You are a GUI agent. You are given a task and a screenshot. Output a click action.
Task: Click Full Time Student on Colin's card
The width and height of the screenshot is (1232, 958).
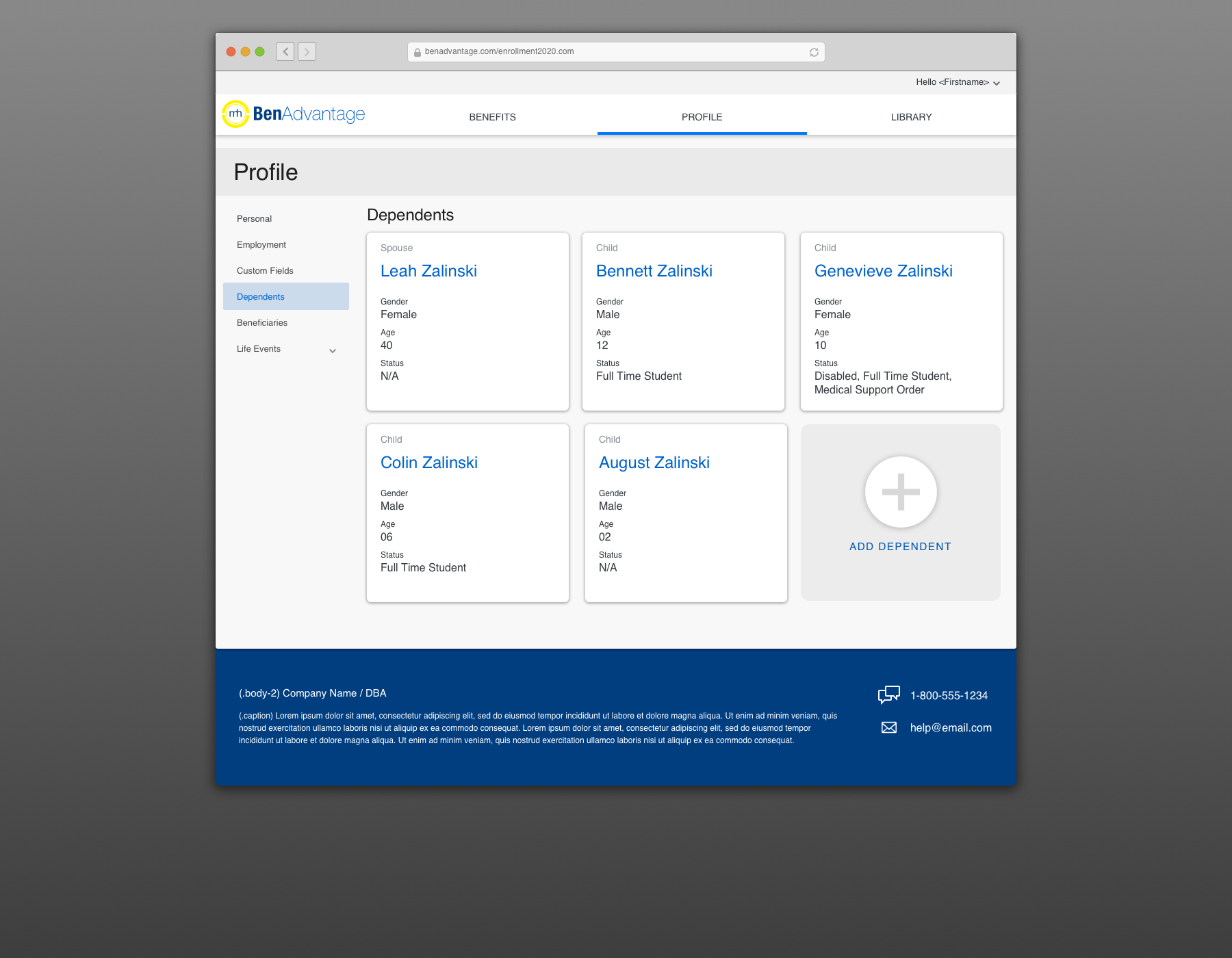coord(423,568)
